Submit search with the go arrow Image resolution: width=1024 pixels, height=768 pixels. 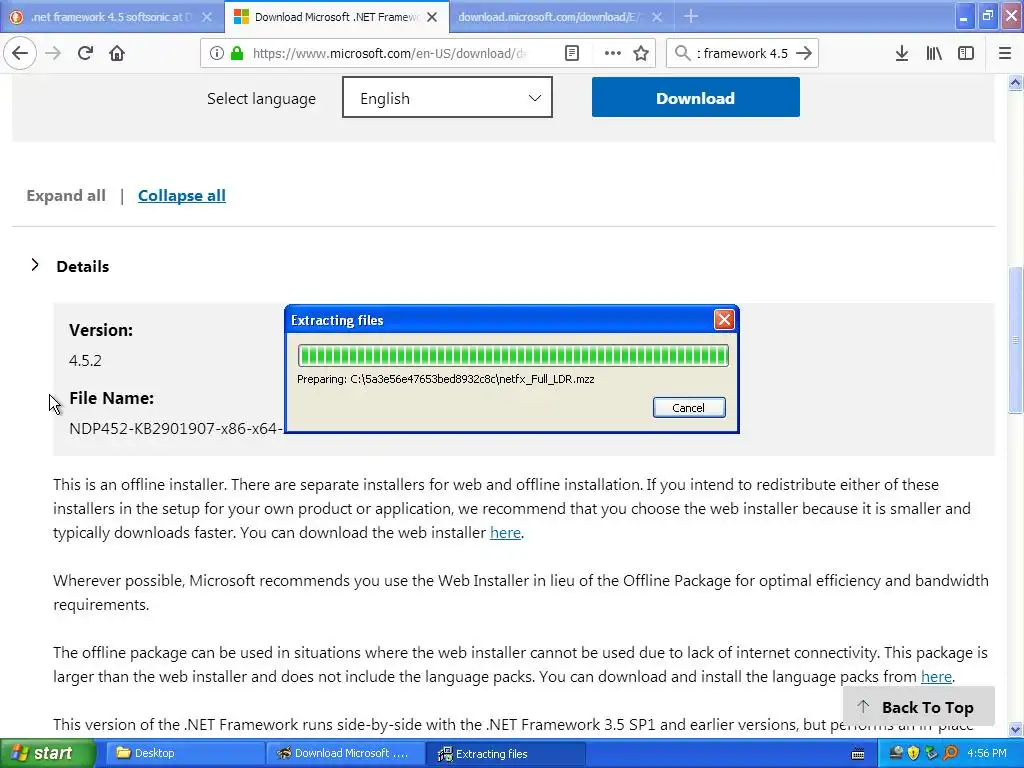click(x=805, y=53)
